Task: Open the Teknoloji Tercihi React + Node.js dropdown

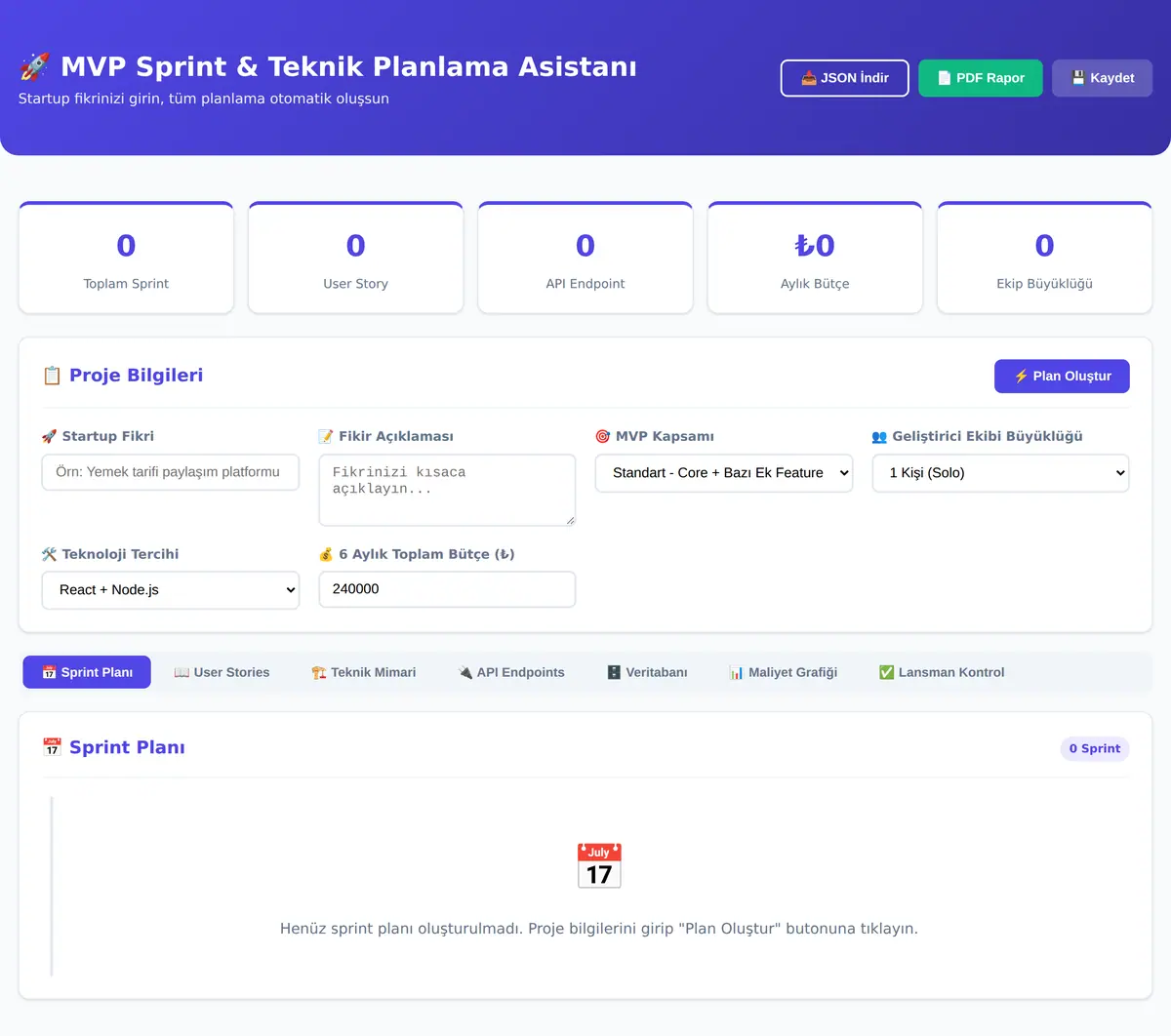Action: coord(171,590)
